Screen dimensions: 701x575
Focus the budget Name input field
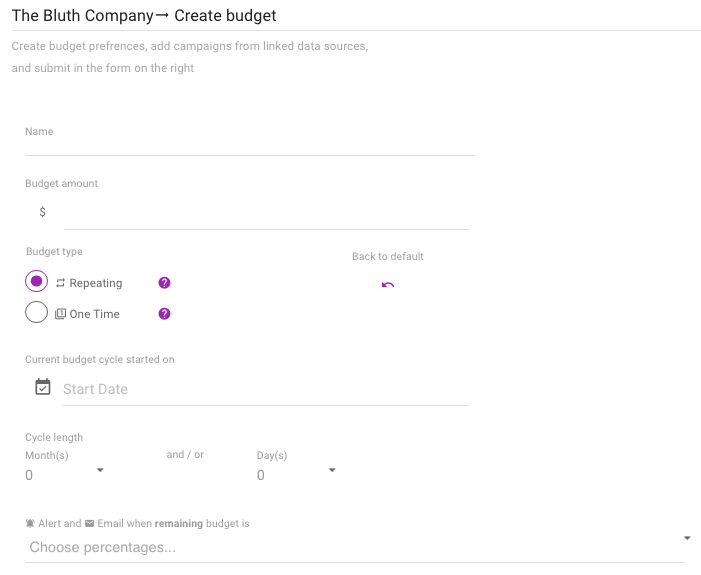click(x=249, y=145)
